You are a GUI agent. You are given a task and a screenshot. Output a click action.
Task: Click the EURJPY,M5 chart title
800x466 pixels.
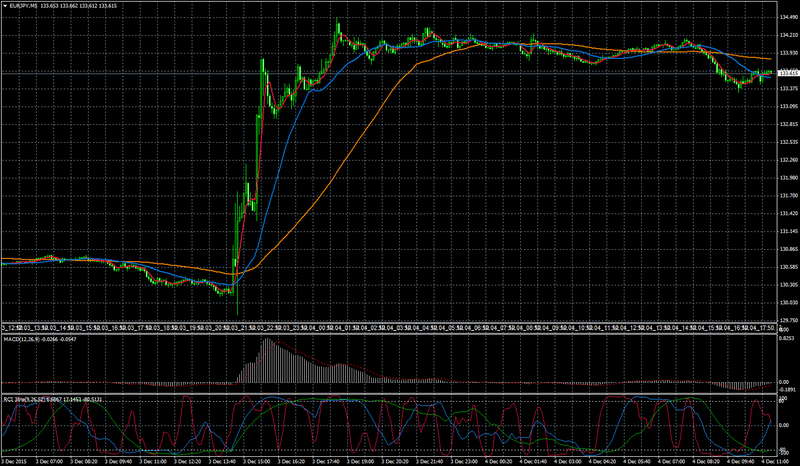pyautogui.click(x=23, y=6)
